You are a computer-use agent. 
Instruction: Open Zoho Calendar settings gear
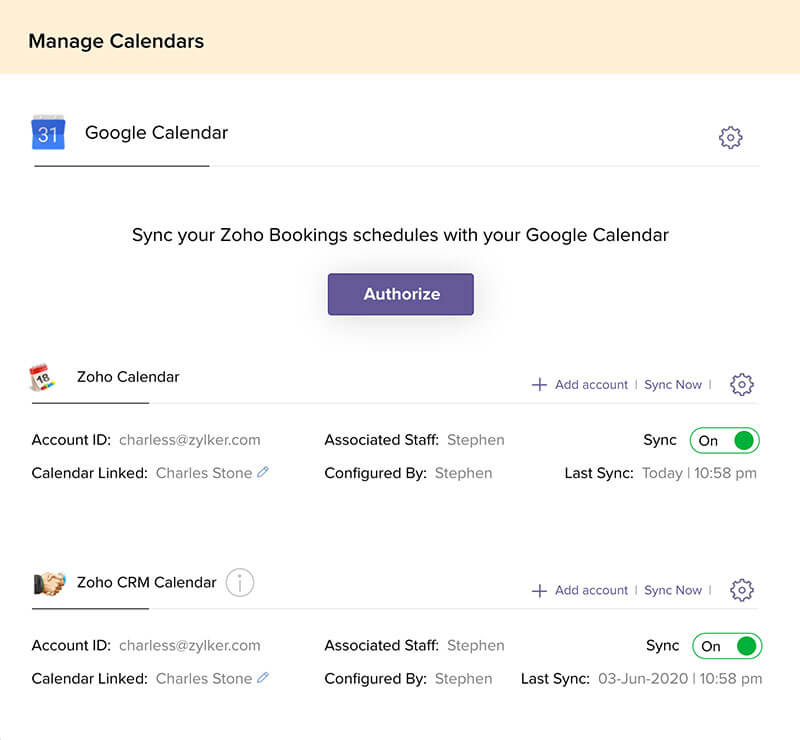point(741,384)
